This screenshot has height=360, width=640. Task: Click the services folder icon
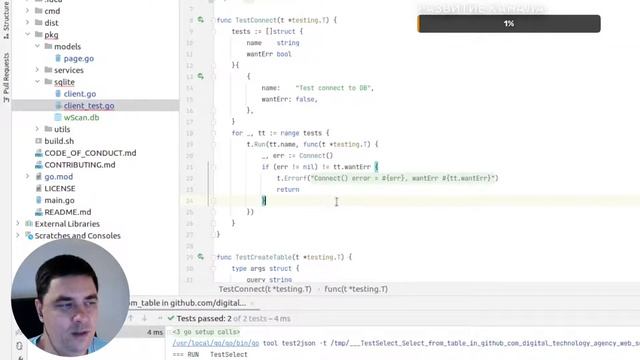48,70
